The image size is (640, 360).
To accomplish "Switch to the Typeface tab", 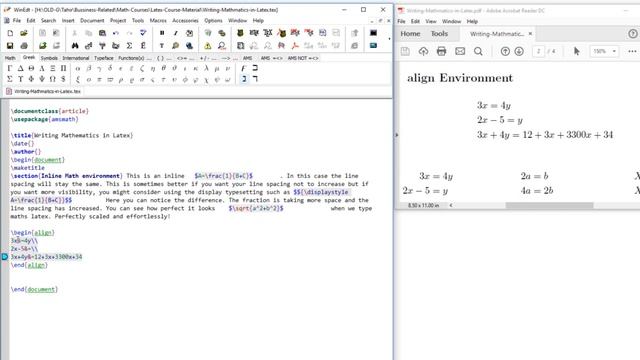I will click(x=104, y=58).
